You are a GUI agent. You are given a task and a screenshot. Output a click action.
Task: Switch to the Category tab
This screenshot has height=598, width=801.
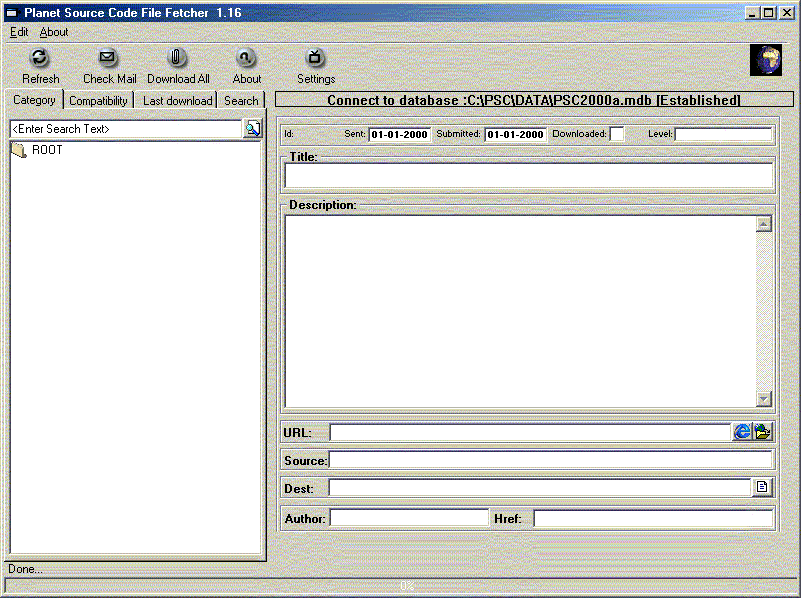[x=34, y=100]
